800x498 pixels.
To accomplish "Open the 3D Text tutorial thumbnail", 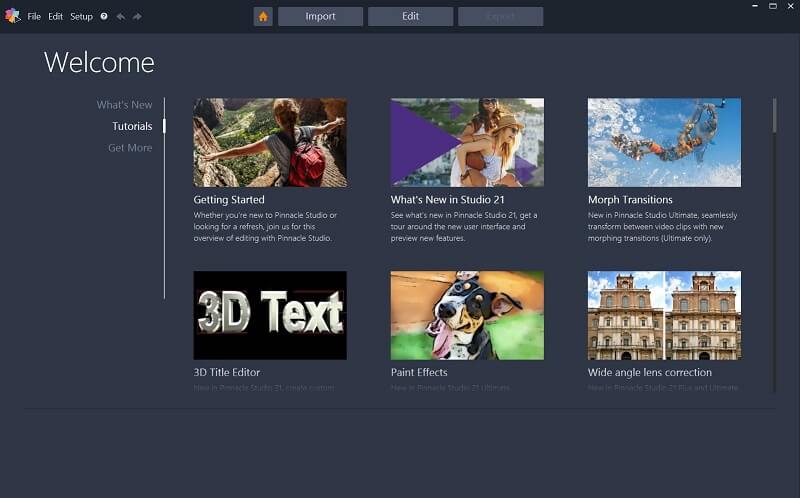I will (x=270, y=315).
